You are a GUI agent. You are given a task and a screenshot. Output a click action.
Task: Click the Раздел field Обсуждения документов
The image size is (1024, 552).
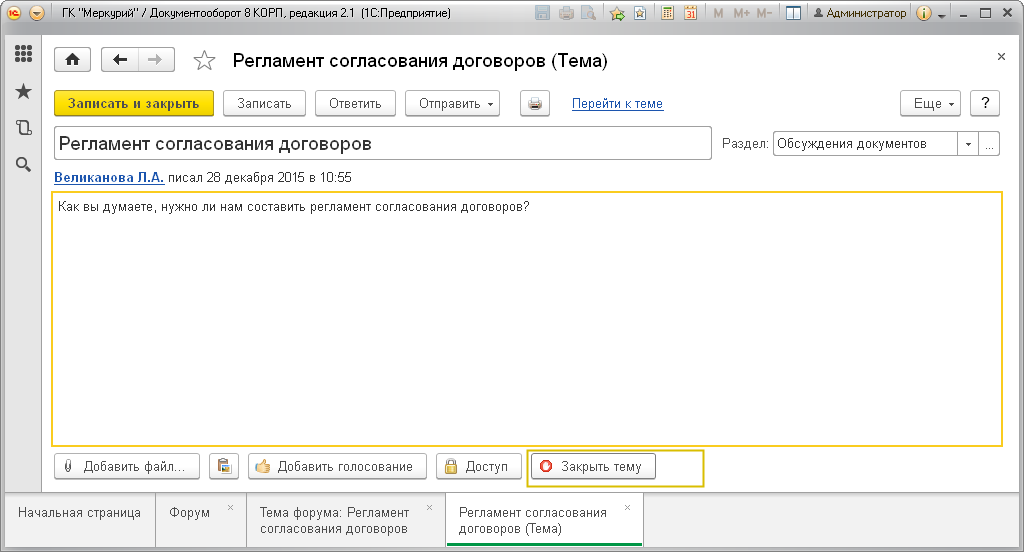[865, 144]
